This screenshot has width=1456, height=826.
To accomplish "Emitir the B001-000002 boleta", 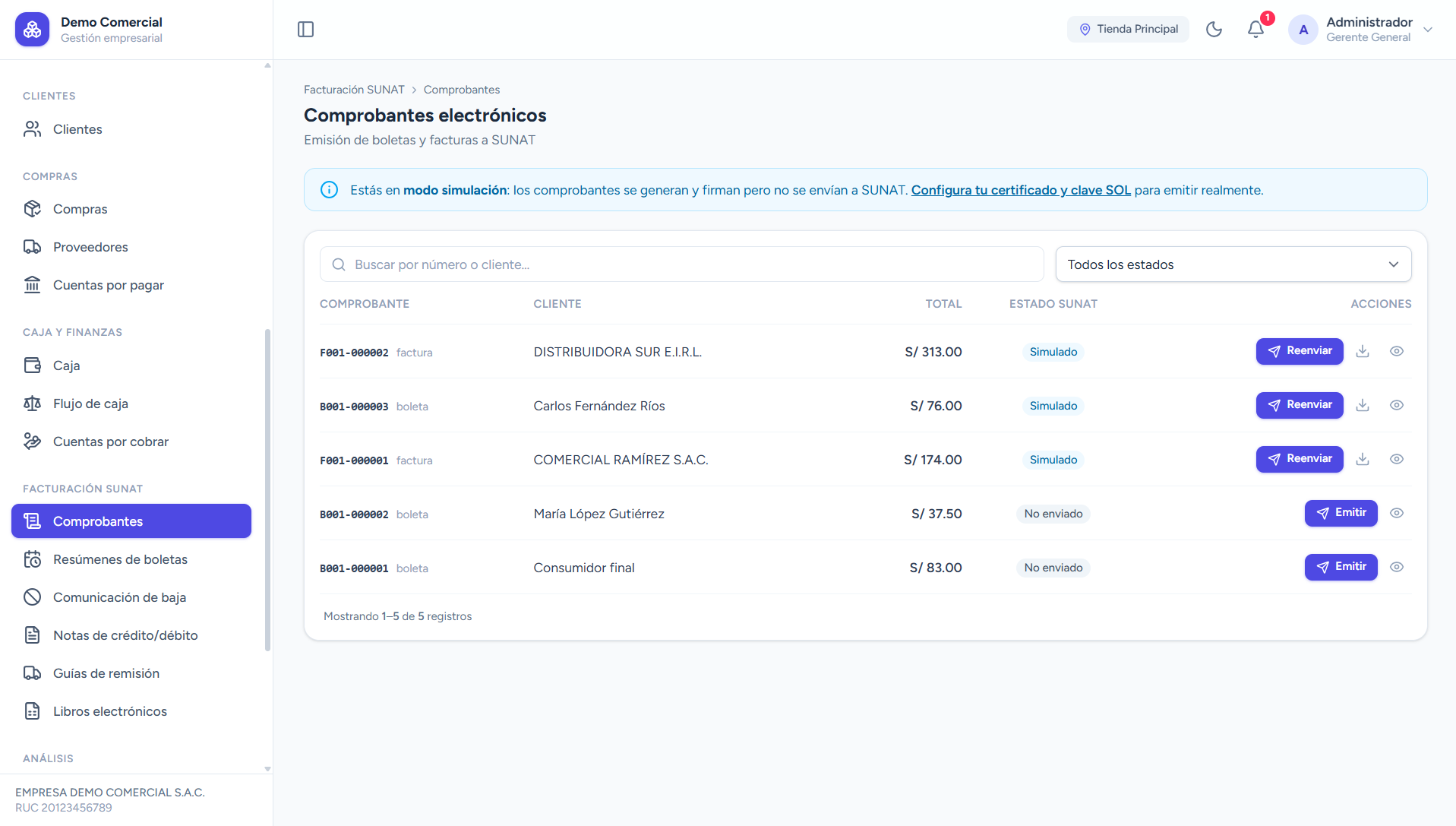I will (x=1341, y=513).
